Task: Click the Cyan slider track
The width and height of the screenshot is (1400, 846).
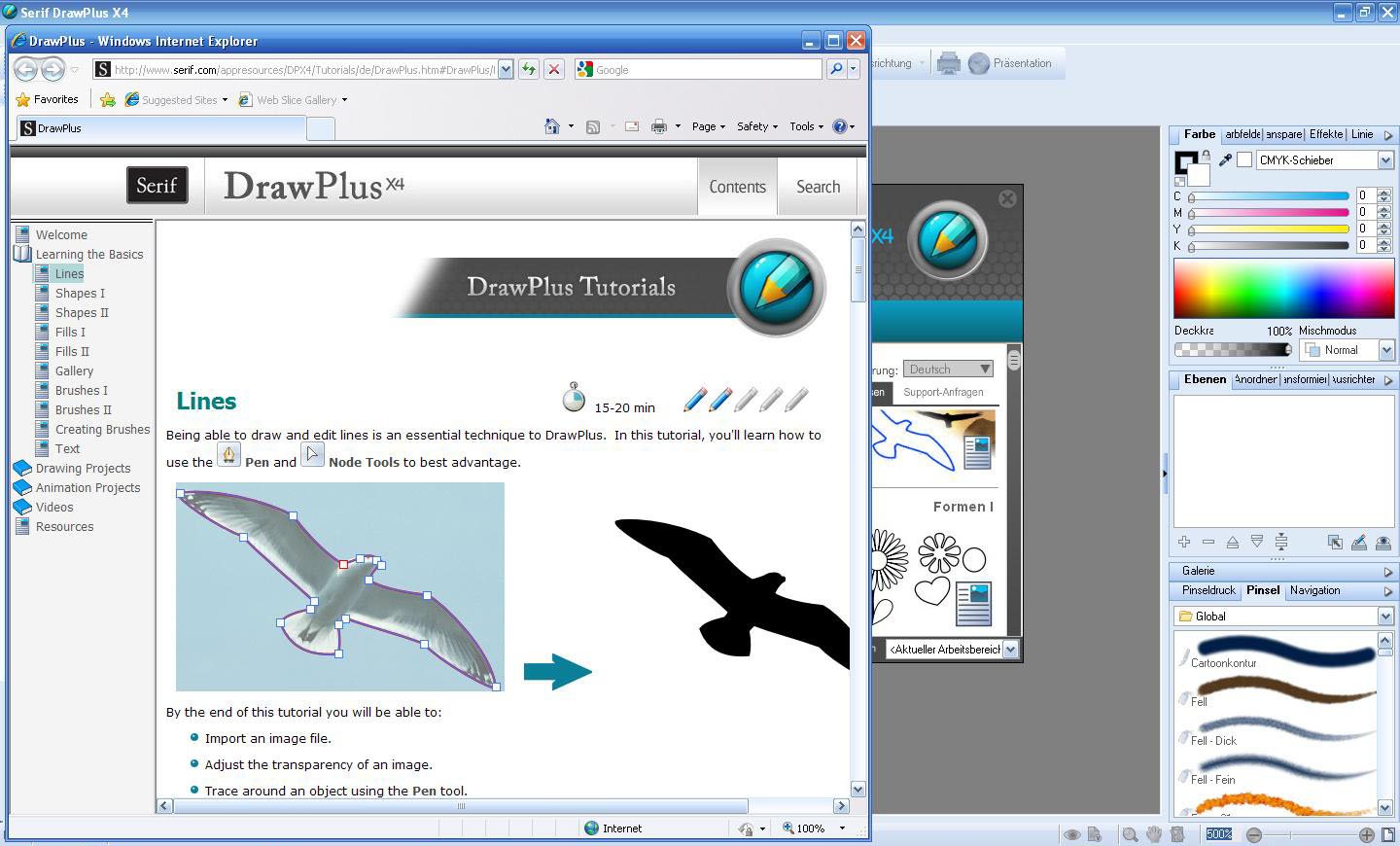Action: [1269, 196]
